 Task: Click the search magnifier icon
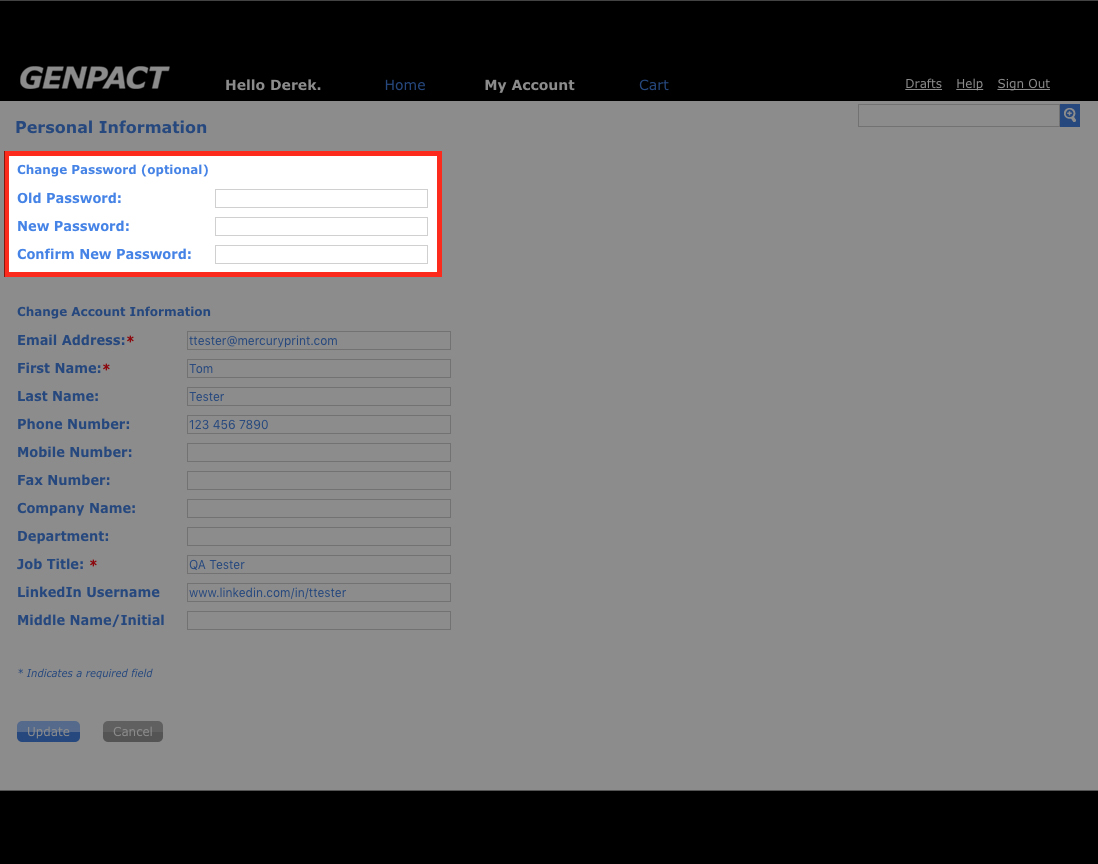click(x=1070, y=116)
